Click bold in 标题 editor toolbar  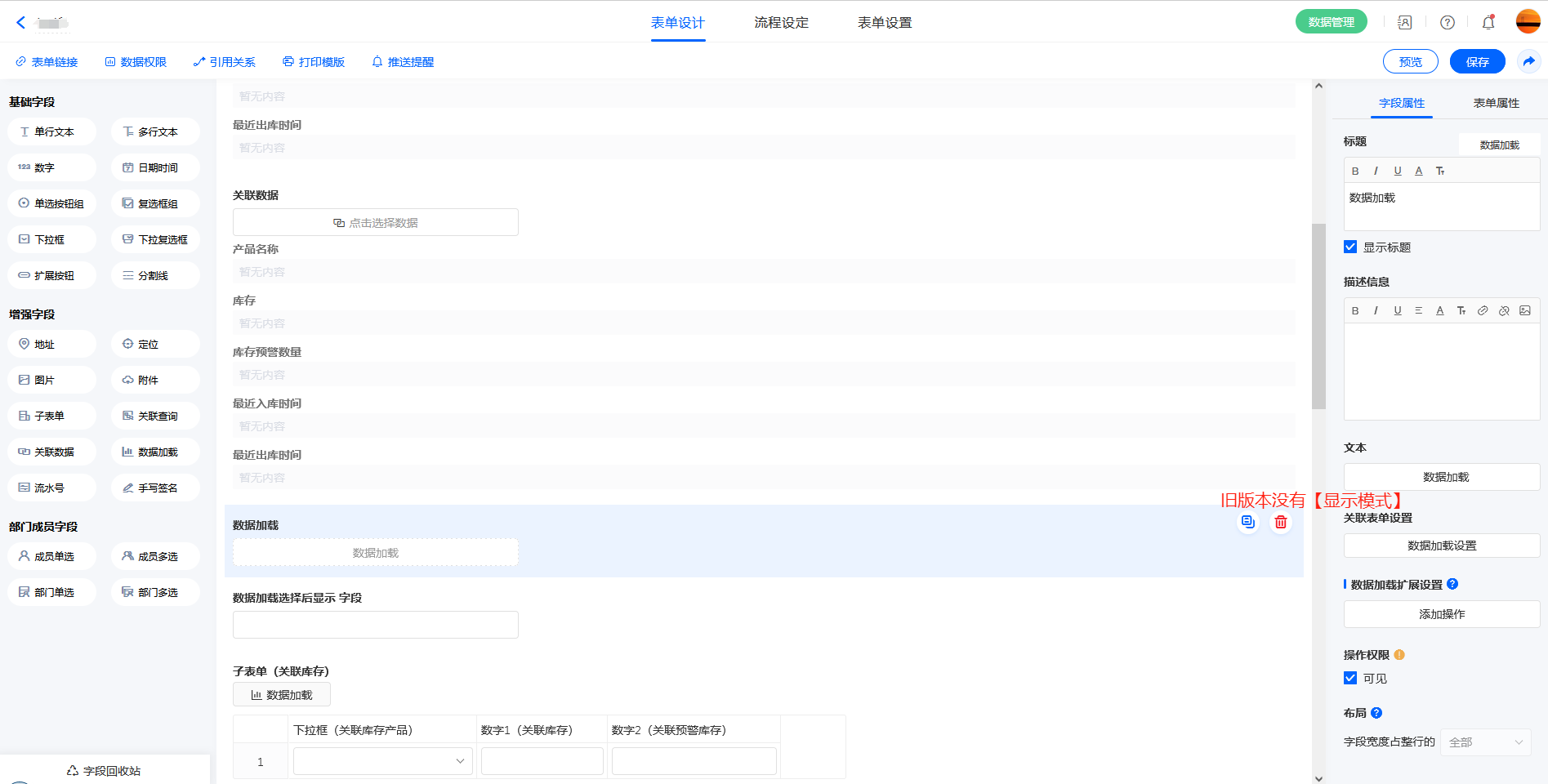click(x=1355, y=171)
